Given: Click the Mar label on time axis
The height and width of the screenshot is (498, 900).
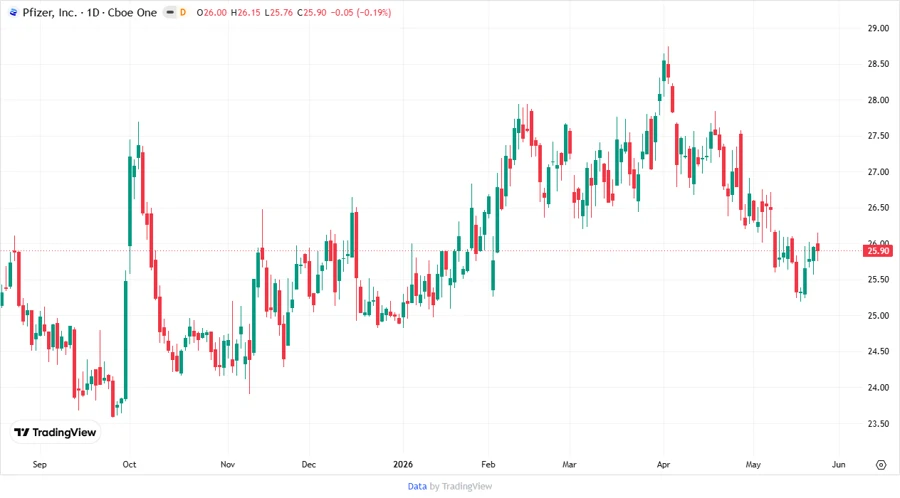Looking at the screenshot, I should (569, 464).
